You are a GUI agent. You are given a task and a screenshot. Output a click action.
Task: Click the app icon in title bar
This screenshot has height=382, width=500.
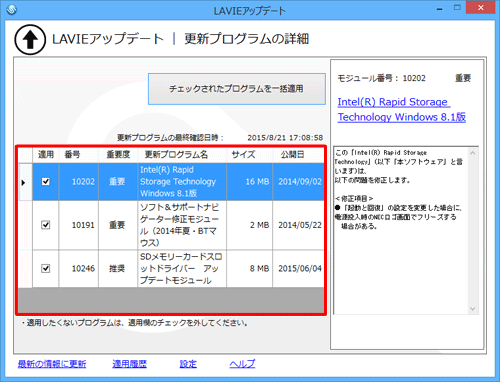12,9
